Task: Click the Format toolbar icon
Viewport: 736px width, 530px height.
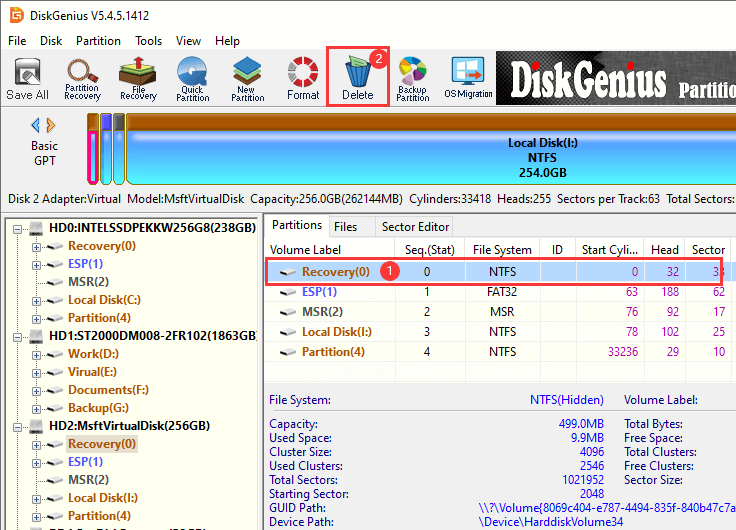Action: point(303,78)
